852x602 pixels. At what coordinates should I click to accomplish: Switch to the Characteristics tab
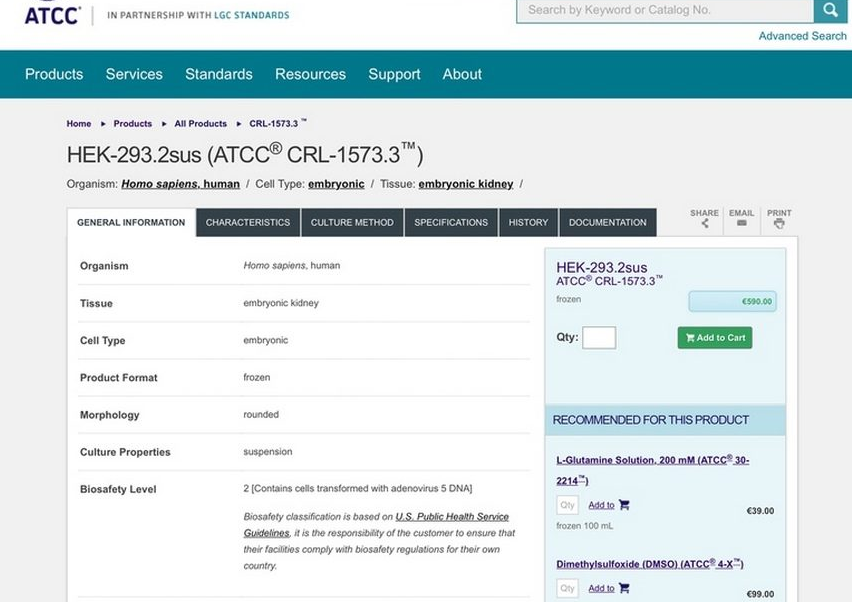tap(248, 222)
